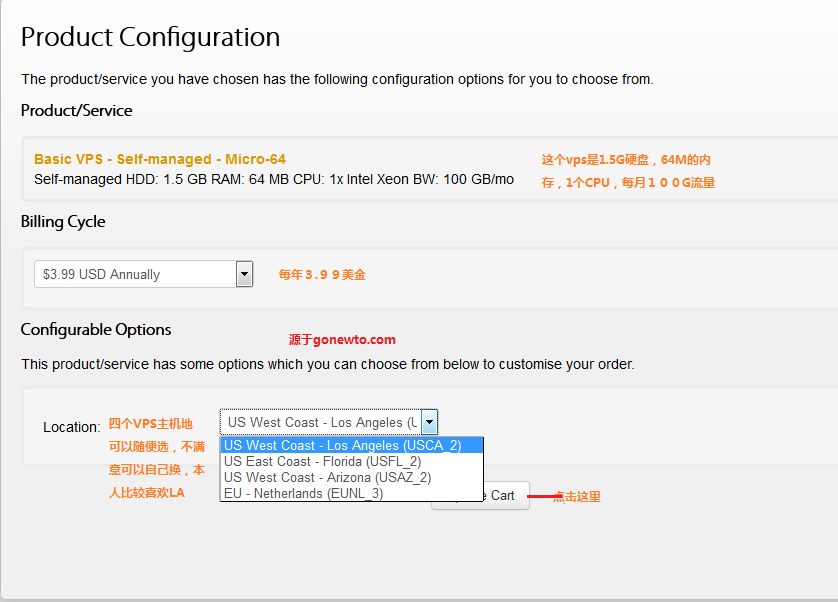The image size is (838, 602).
Task: Click the Self-managed HDD specs line
Action: click(274, 180)
